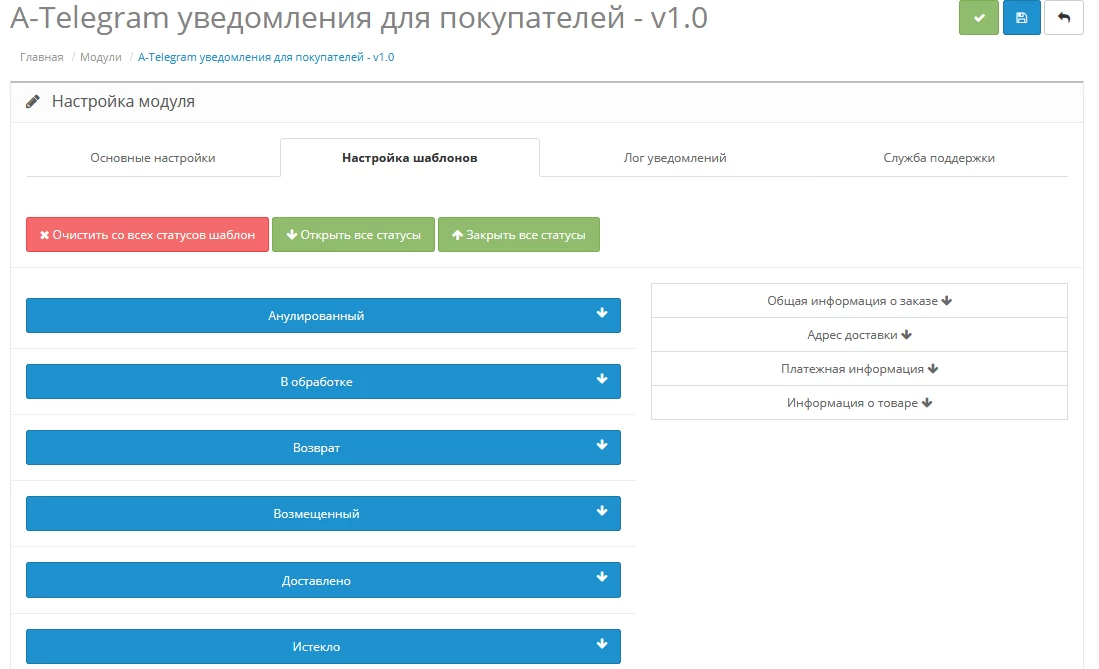This screenshot has width=1099, height=669.
Task: Expand the Информация о товаре section
Action: [859, 403]
